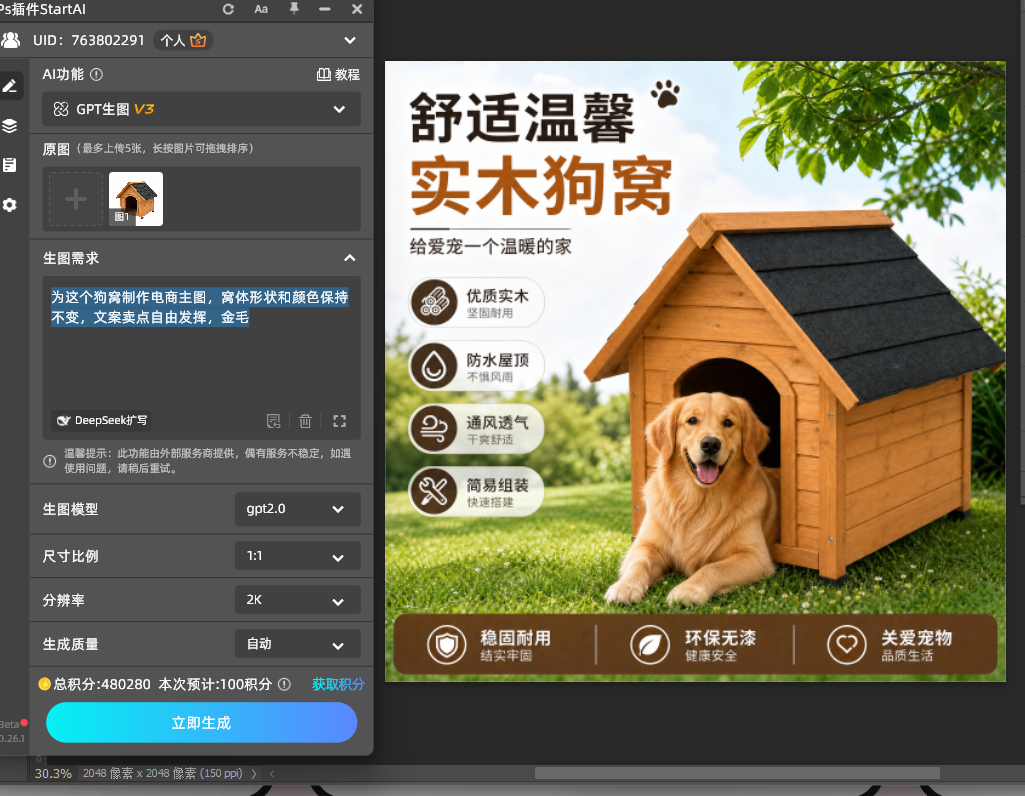Click the 立即生成 button
The width and height of the screenshot is (1025, 796).
coord(201,723)
